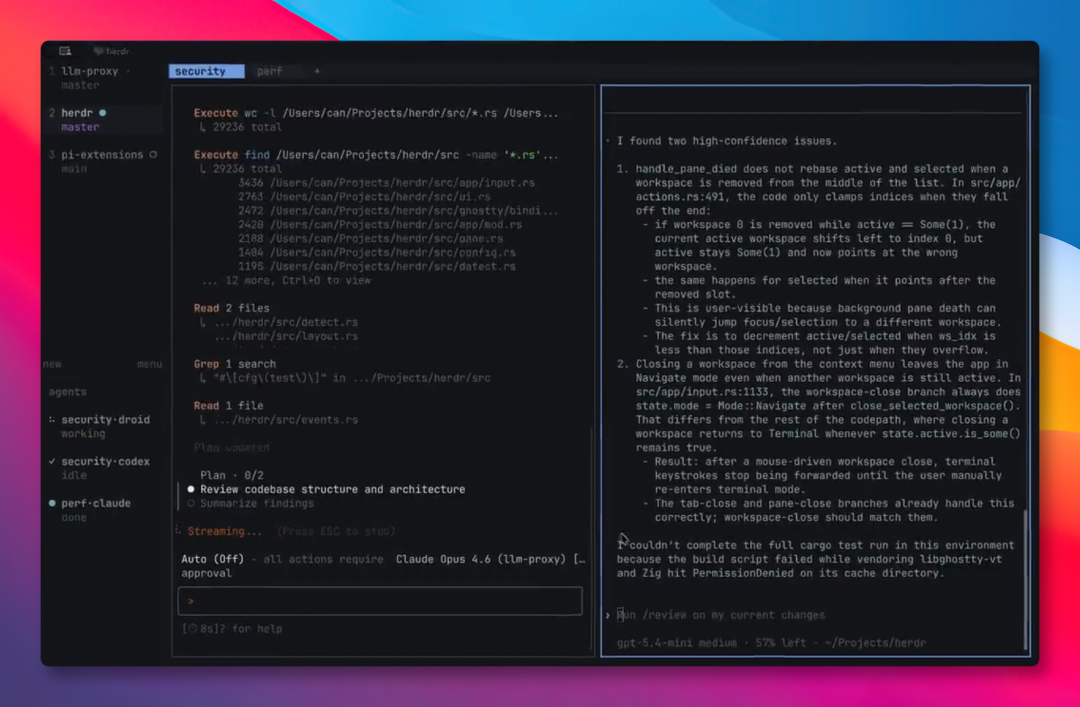Click the checkmark icon beside security-codex
1080x707 pixels.
tap(52, 461)
